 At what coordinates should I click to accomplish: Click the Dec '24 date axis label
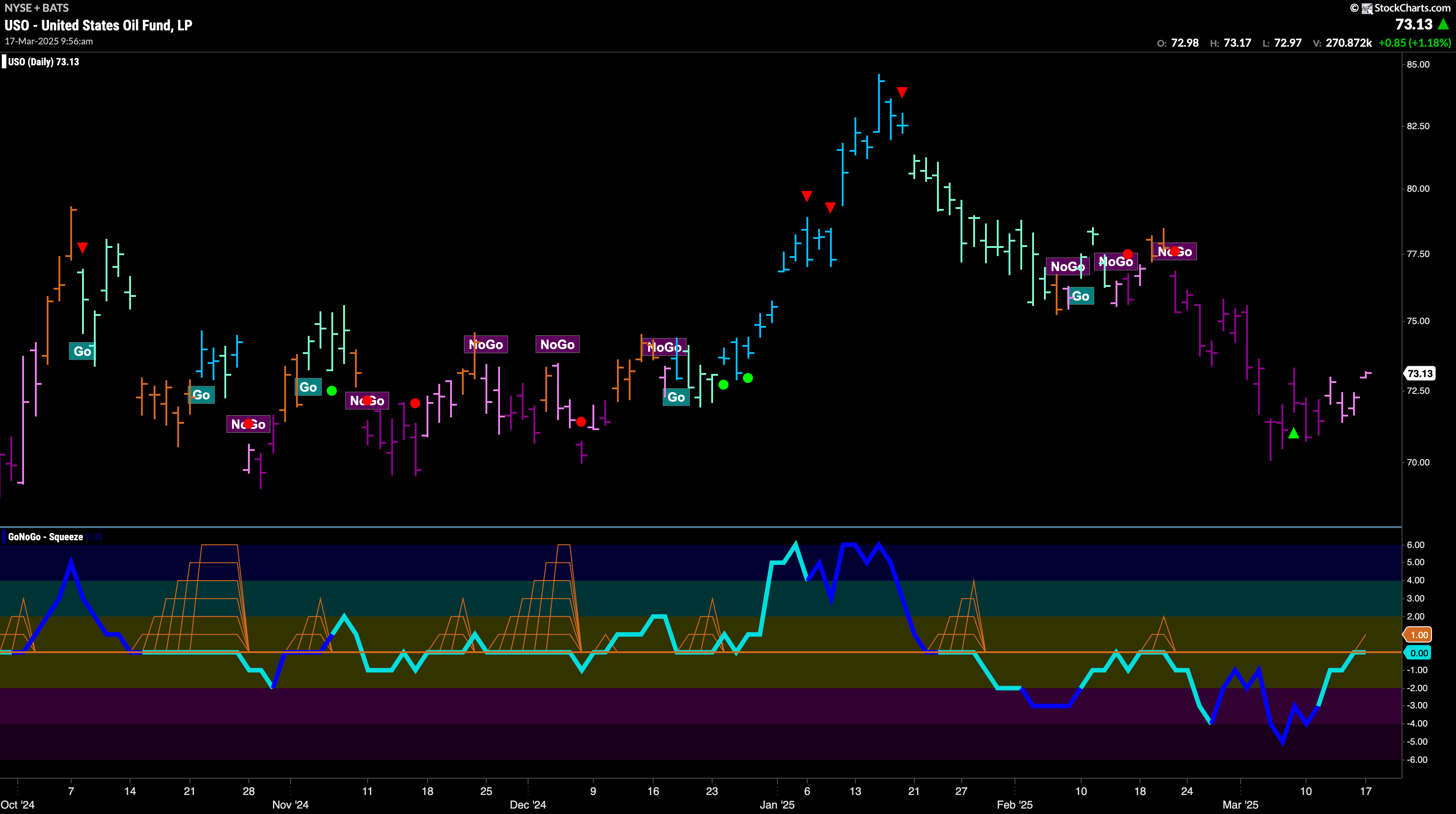528,805
